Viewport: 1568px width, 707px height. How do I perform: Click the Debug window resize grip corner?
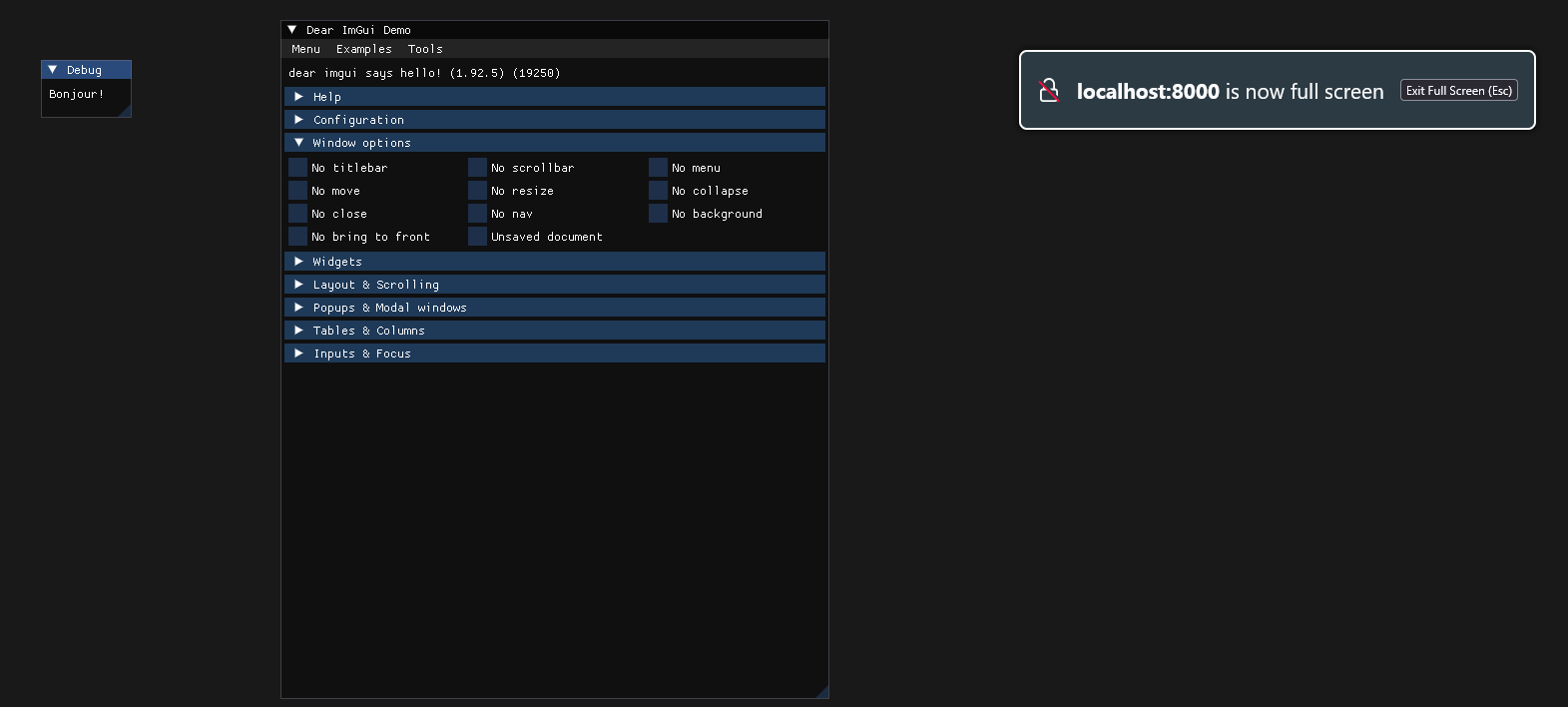(125, 111)
